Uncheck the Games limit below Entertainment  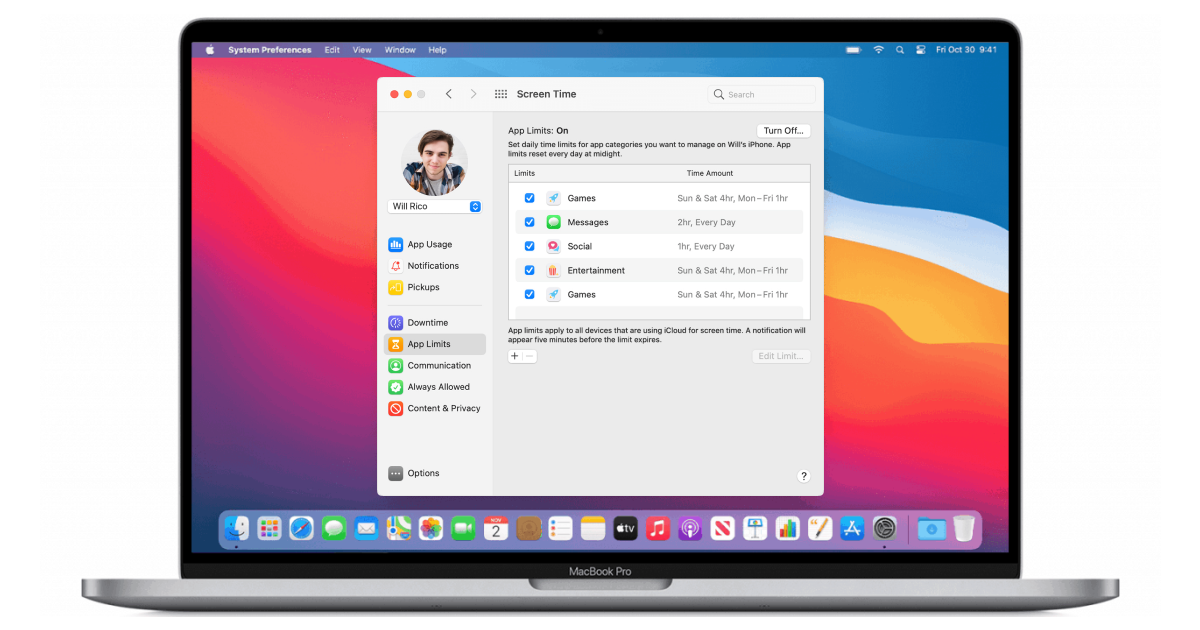pos(530,294)
